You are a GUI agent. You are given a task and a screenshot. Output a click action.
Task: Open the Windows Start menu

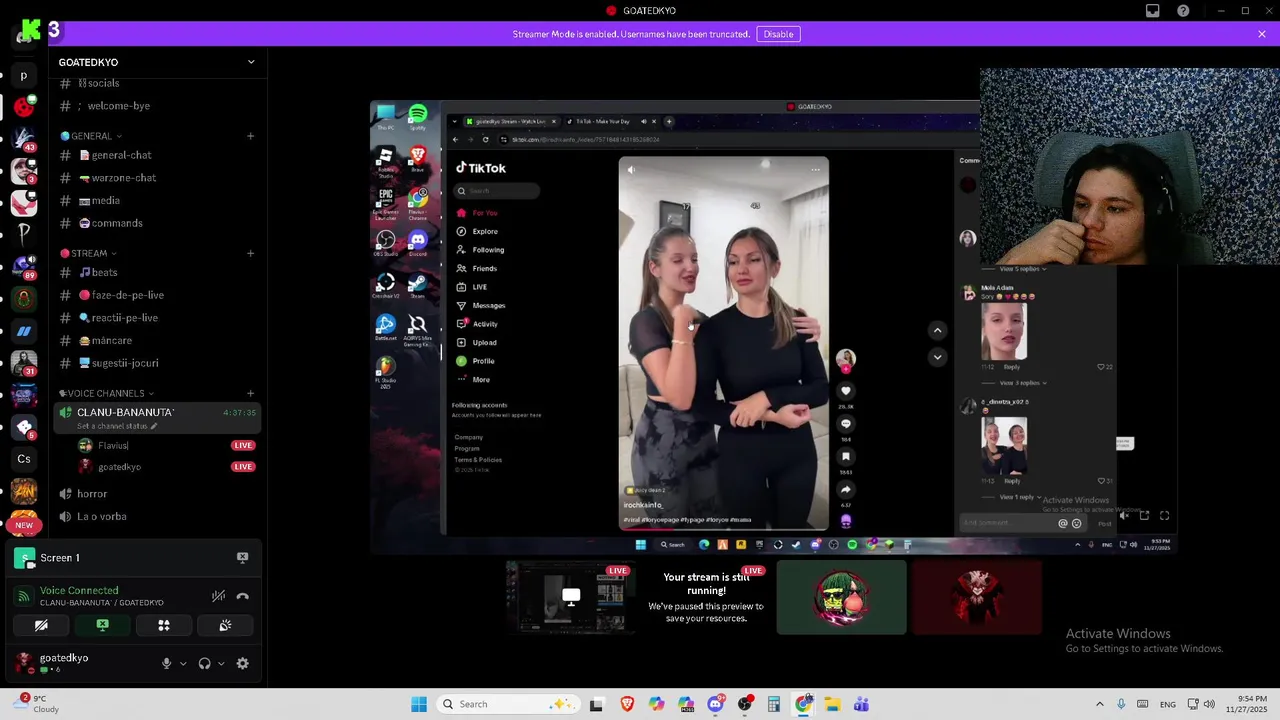[x=419, y=704]
